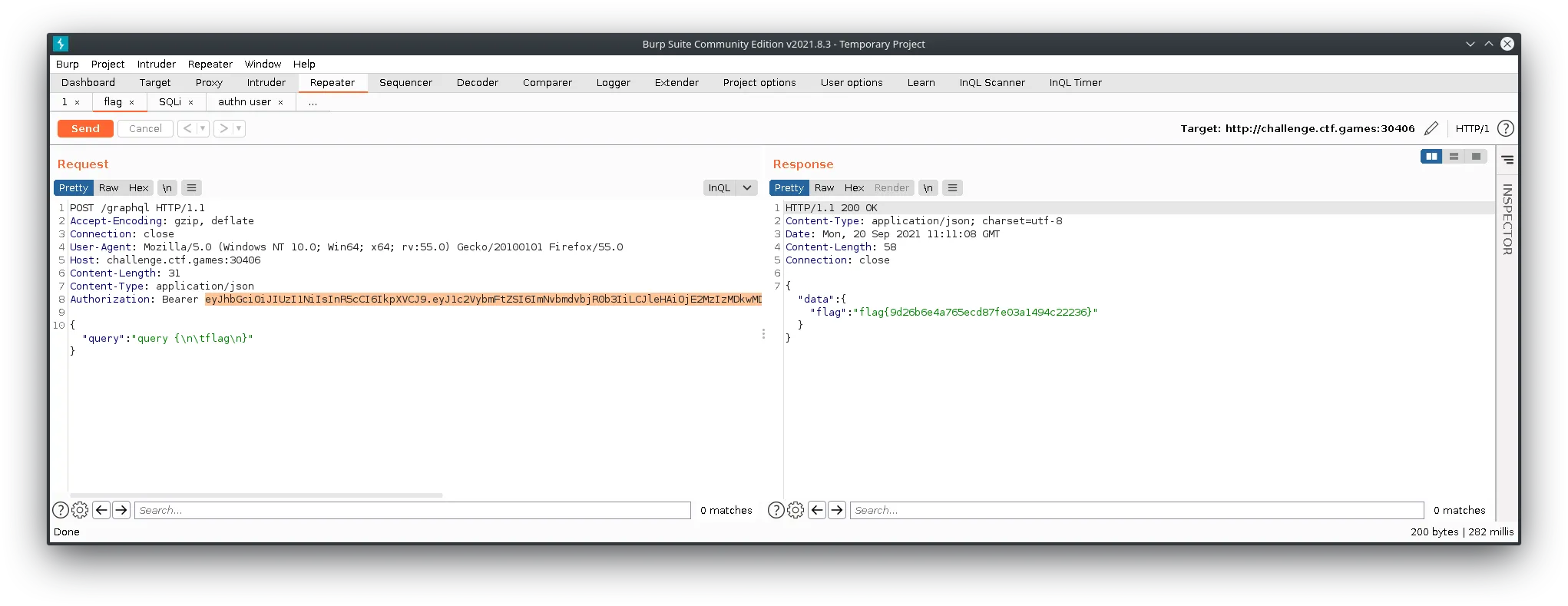
Task: Jump to next match in Response search
Action: click(x=837, y=510)
